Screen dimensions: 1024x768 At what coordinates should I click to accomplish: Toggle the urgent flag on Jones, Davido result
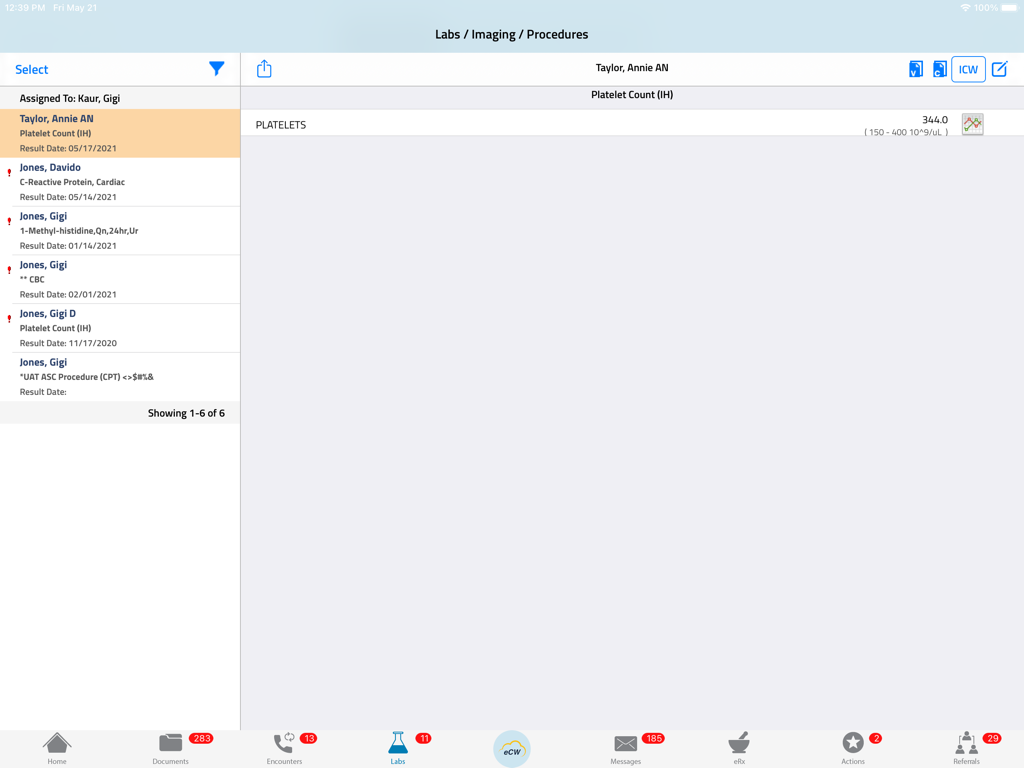coord(9,172)
